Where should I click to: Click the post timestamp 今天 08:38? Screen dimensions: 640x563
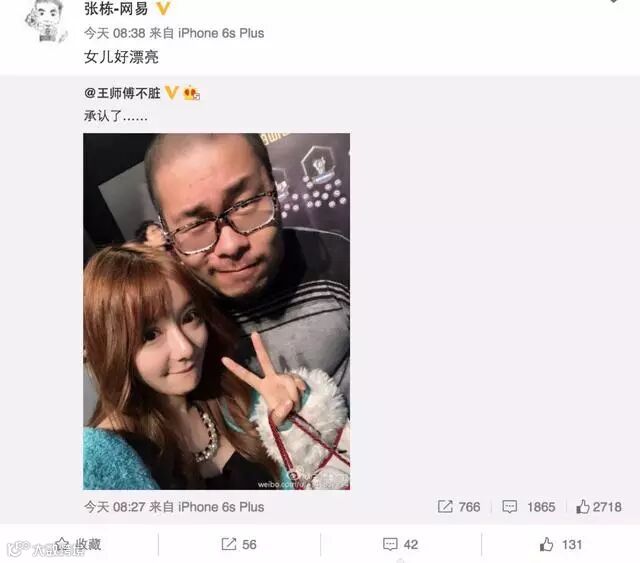coord(115,33)
